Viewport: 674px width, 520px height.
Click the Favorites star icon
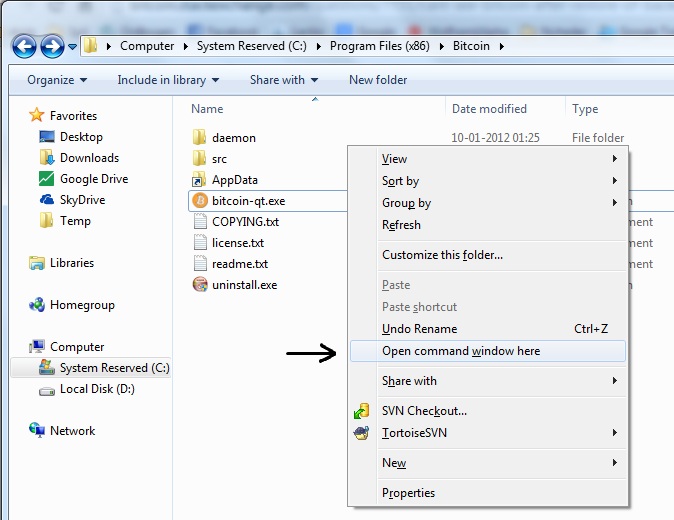[x=37, y=115]
